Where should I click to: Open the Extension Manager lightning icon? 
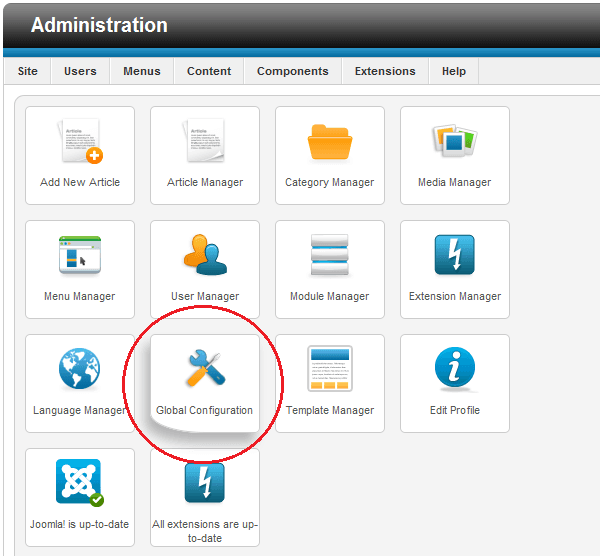455,255
